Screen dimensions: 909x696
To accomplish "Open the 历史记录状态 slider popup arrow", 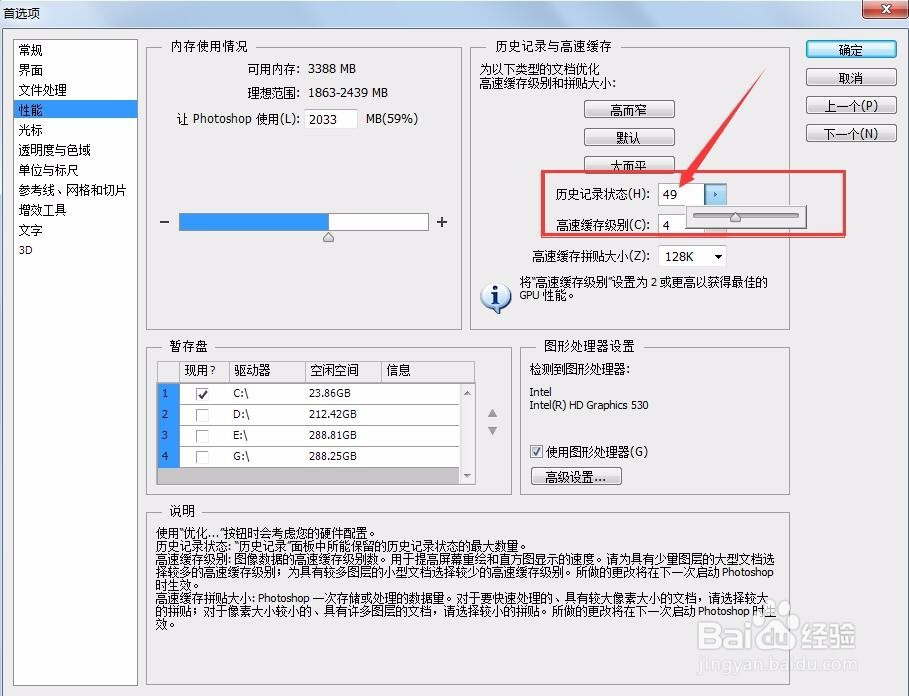I will (715, 194).
